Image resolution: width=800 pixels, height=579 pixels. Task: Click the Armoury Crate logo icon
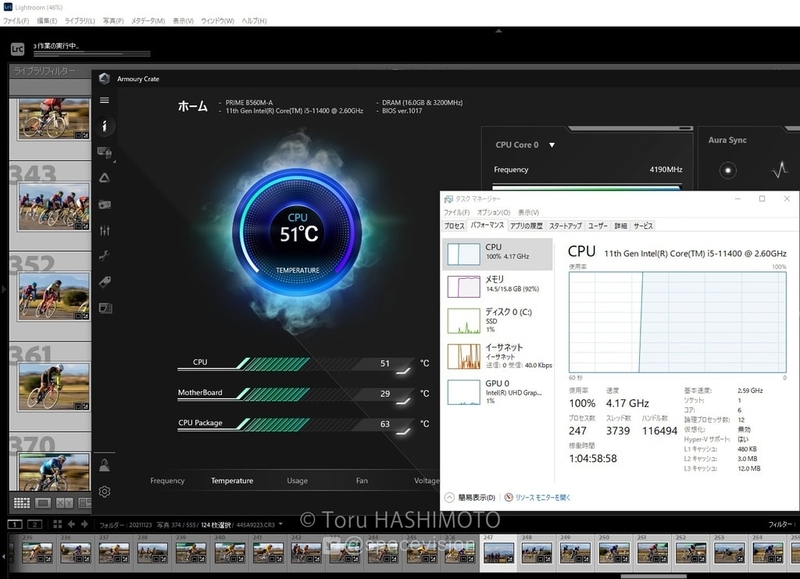105,79
